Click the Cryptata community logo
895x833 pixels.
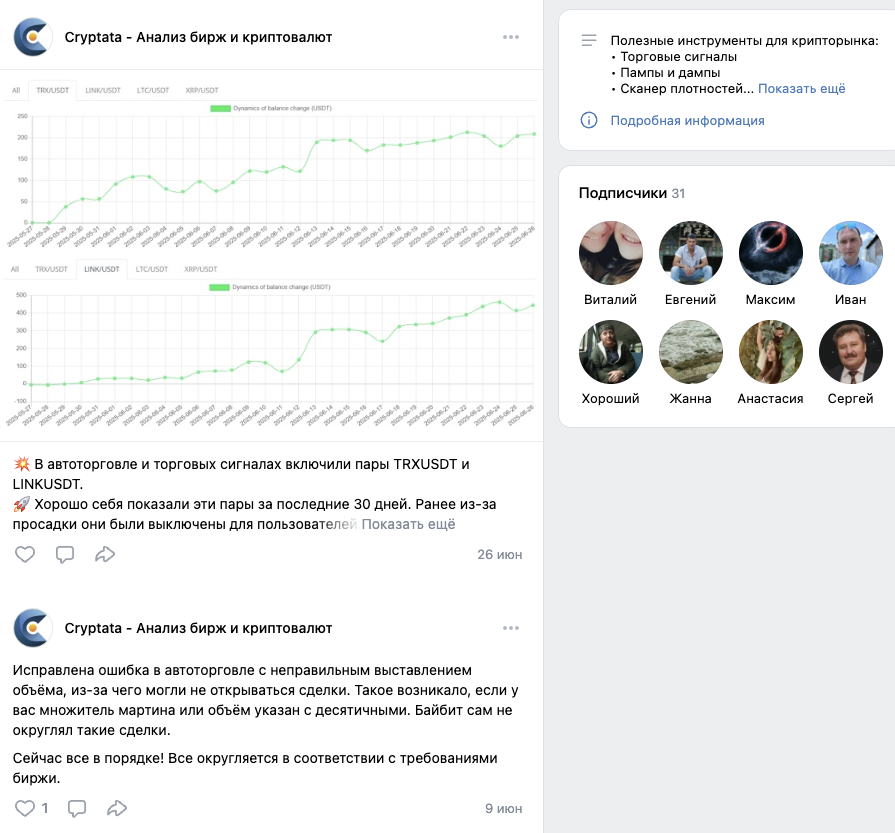coord(32,36)
